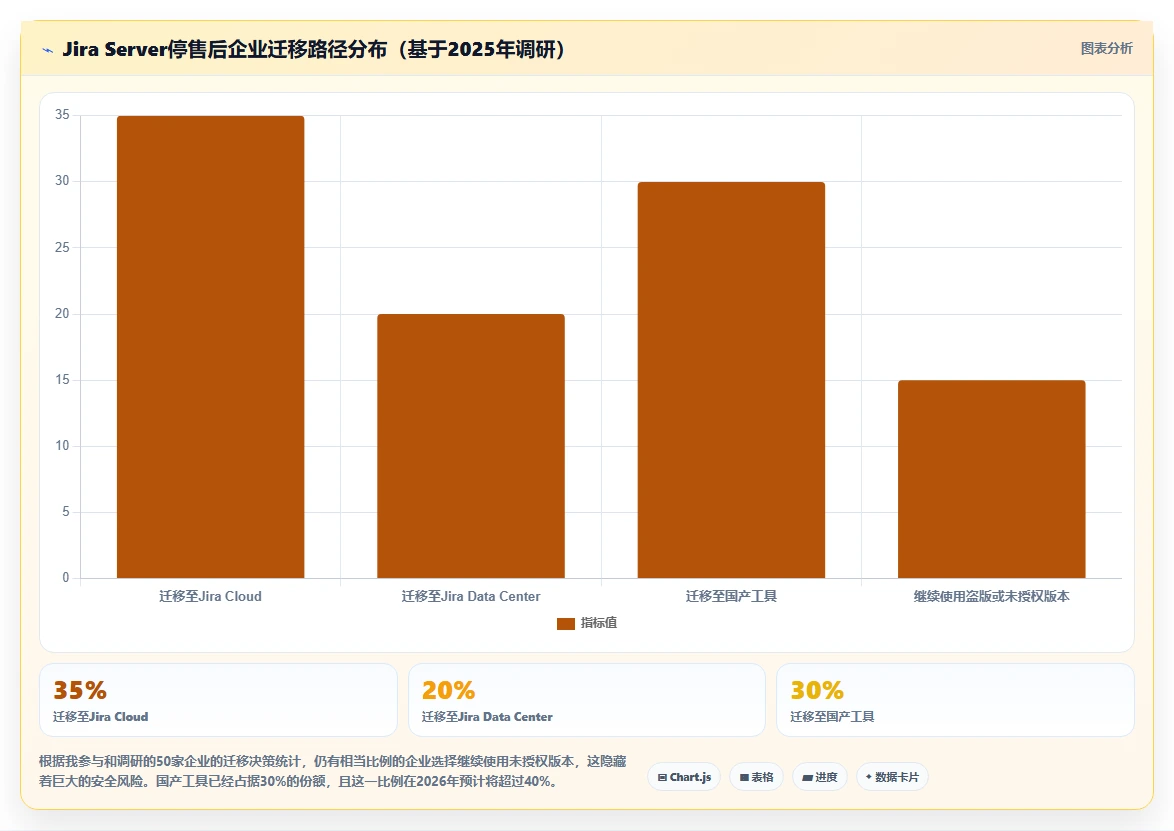Click the x-axis label 继续使用盗版或未授权版本
Viewport: 1174px width, 831px height.
991,597
